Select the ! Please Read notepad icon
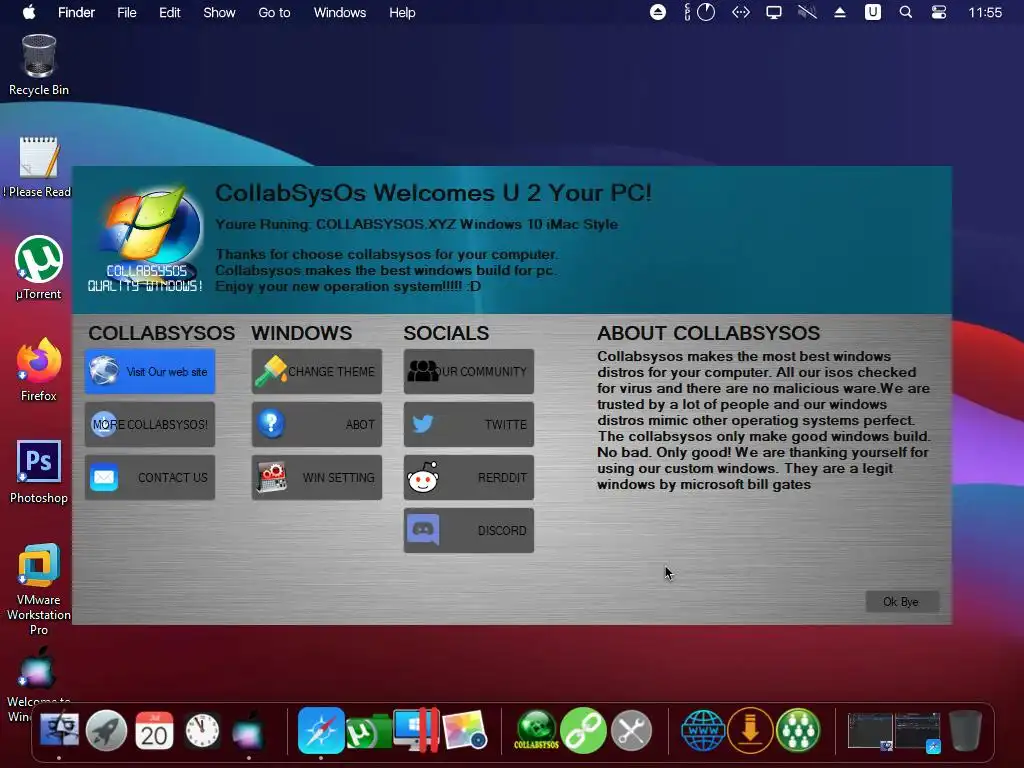 click(x=38, y=167)
